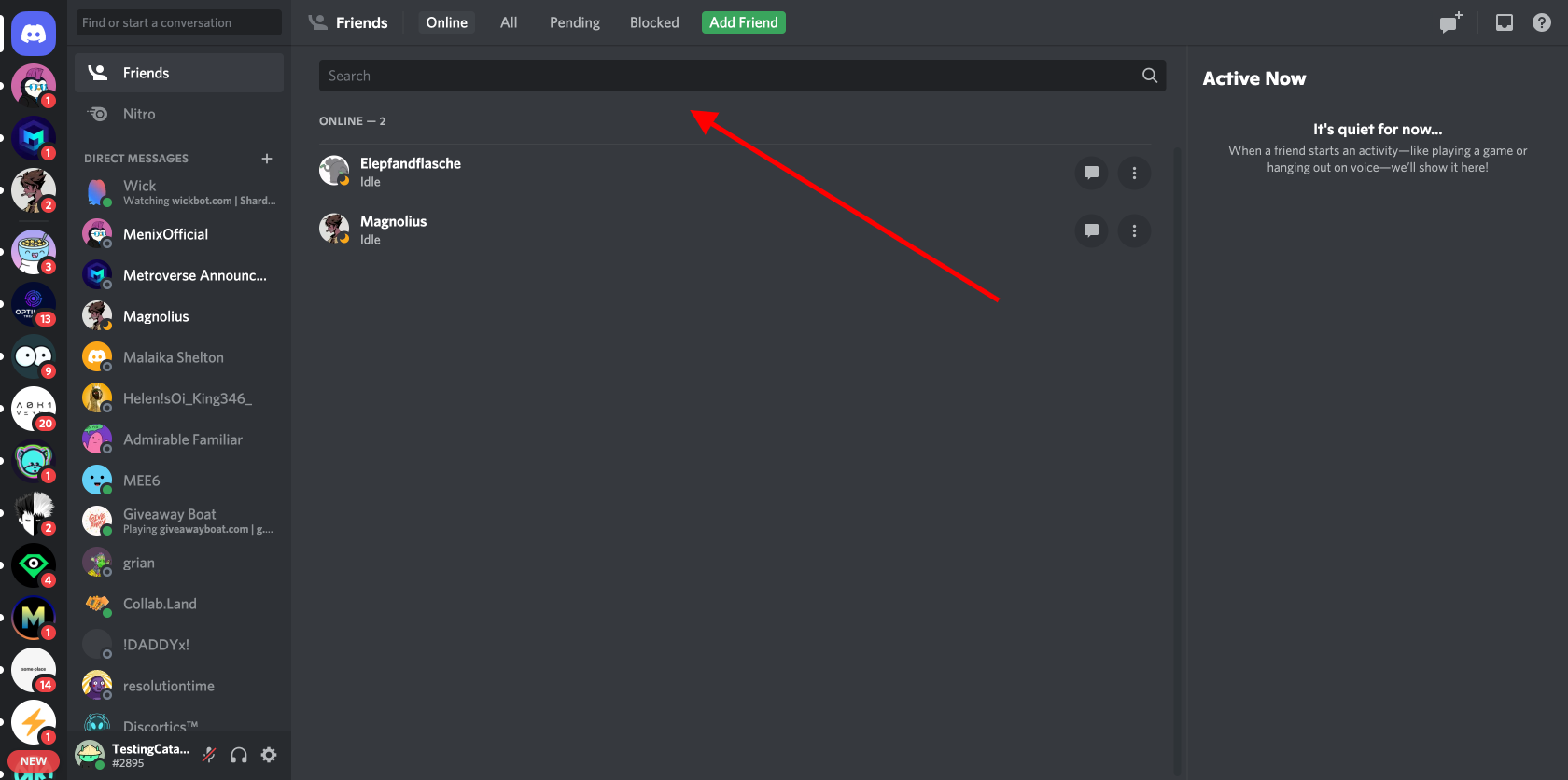Screen dimensions: 1568x780
Task: Open DM with grian
Action: [179, 563]
